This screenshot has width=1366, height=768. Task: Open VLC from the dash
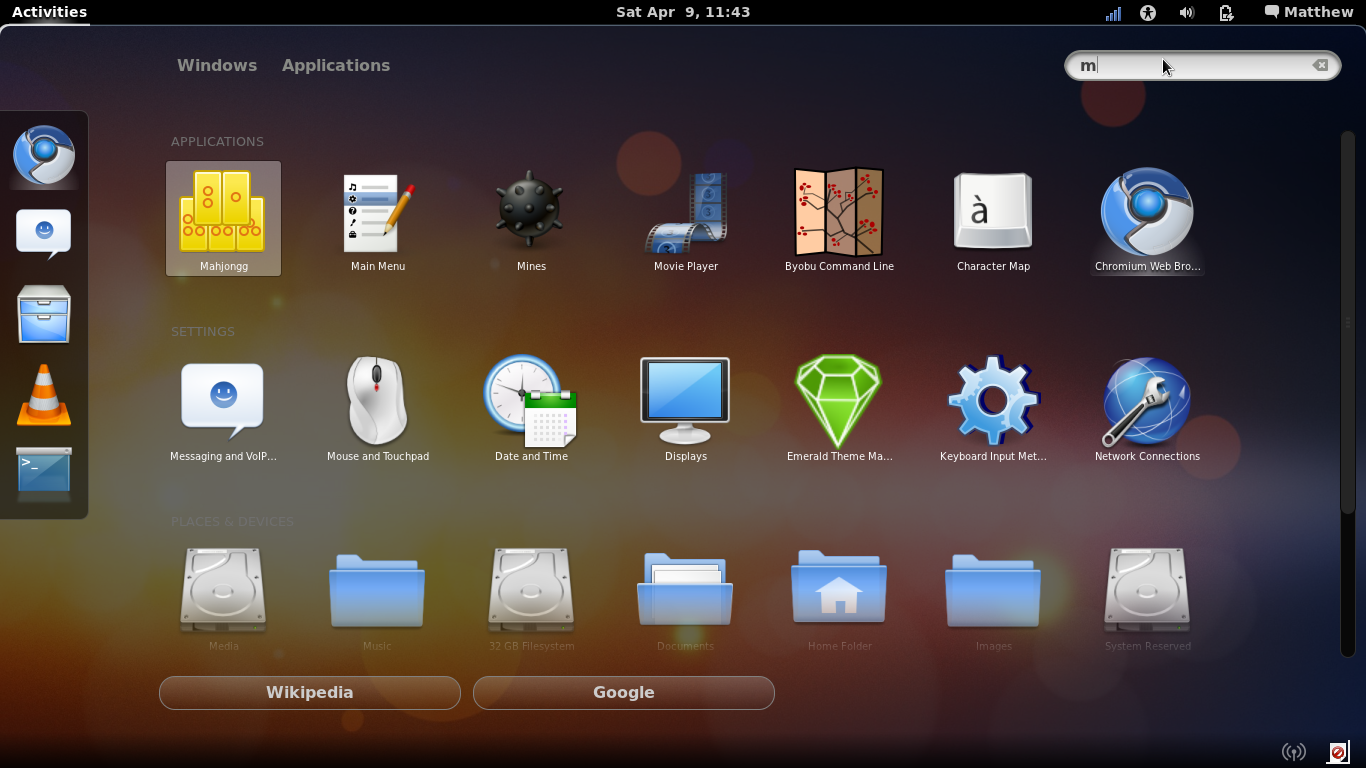click(44, 394)
